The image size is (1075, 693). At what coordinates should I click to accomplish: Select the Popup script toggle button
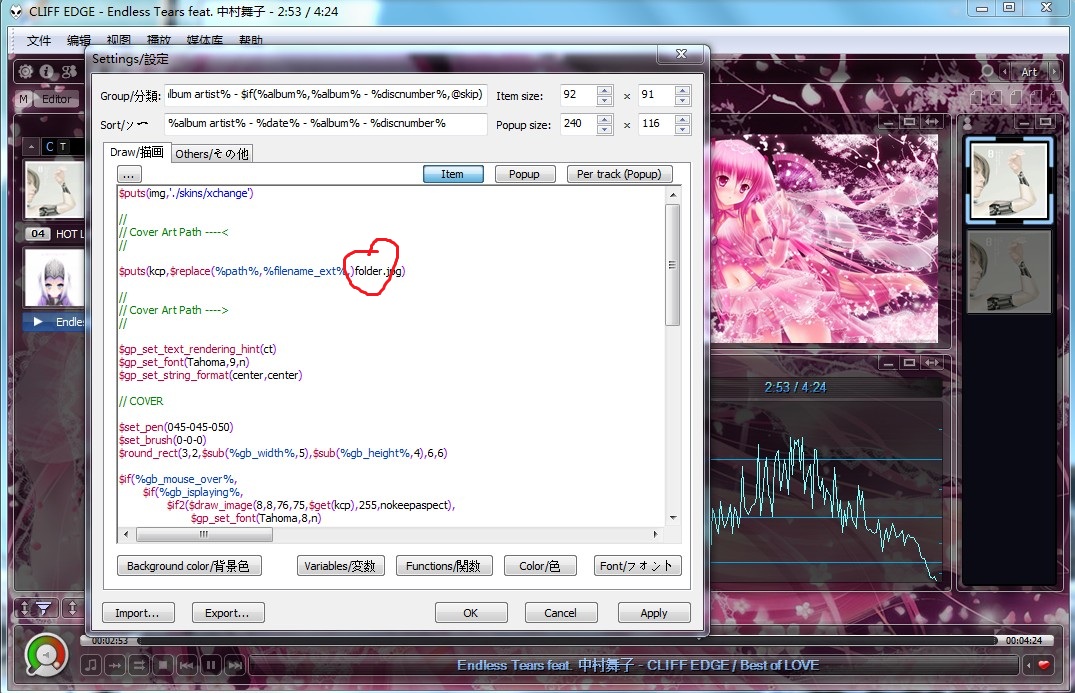[x=524, y=174]
